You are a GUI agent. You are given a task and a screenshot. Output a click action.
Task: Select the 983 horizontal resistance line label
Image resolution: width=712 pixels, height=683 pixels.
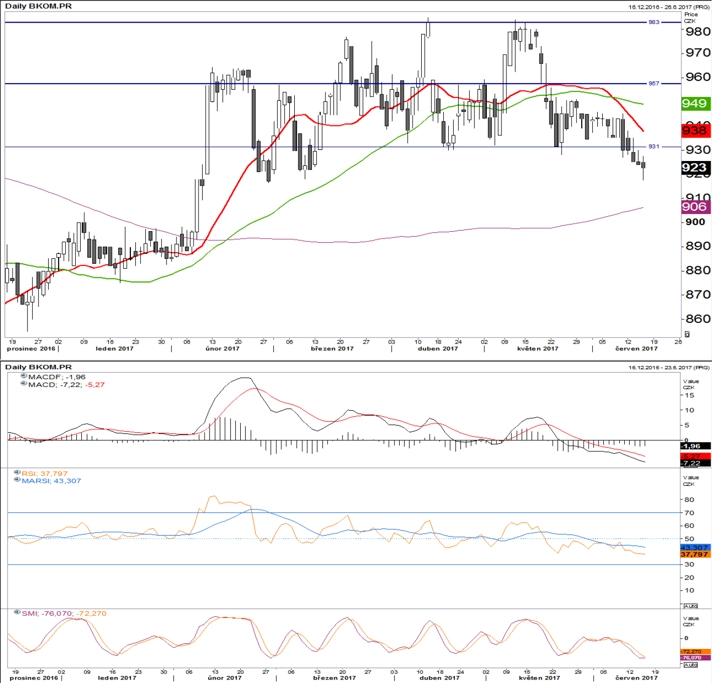coord(653,22)
